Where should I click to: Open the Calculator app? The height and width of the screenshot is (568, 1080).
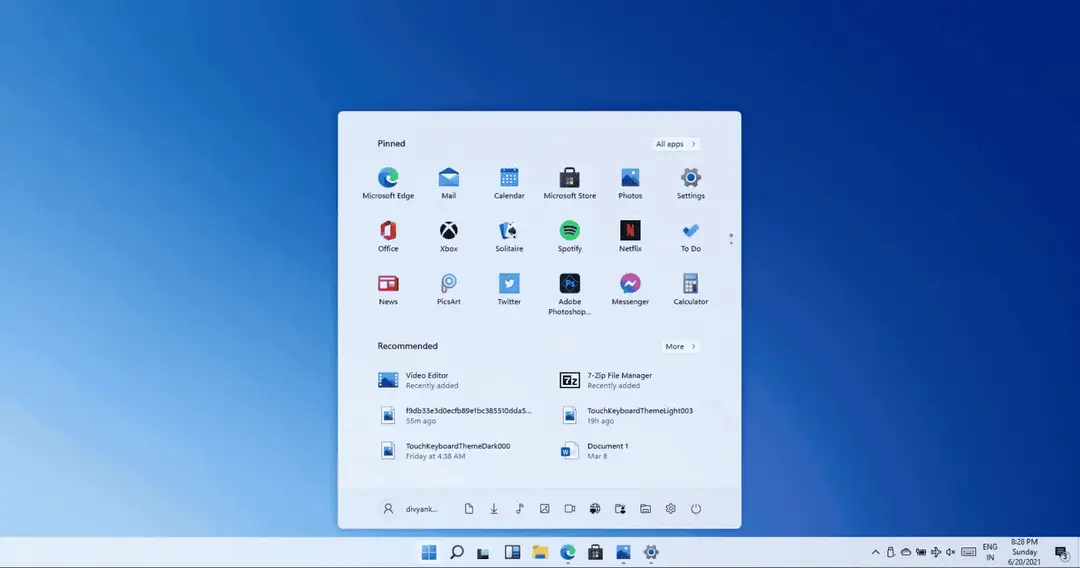click(x=690, y=289)
